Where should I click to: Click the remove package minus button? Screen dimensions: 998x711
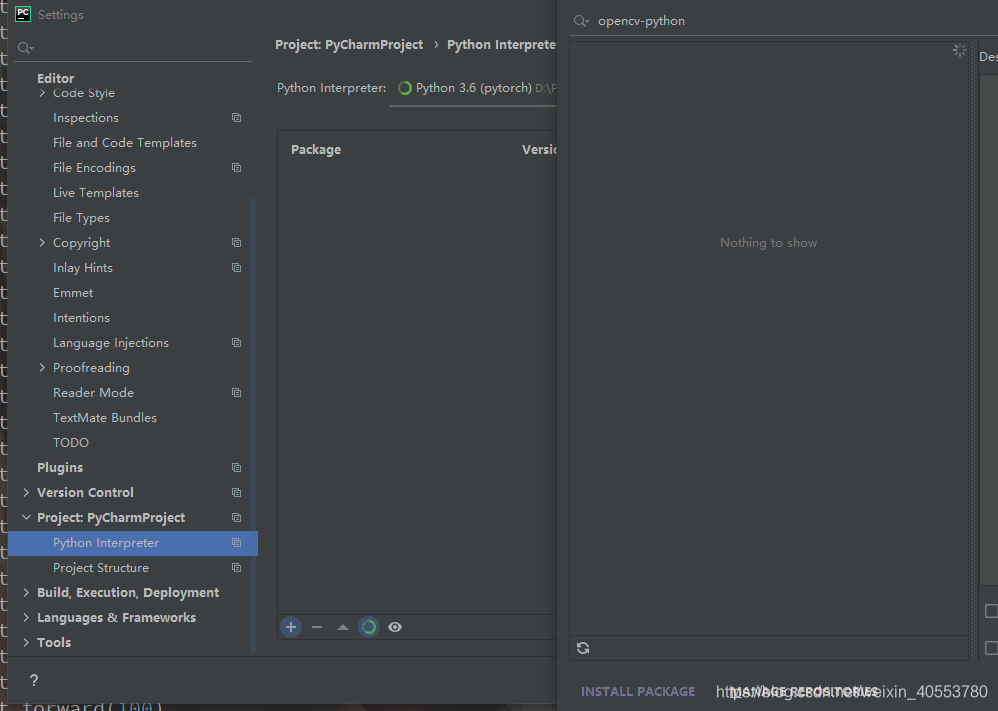pyautogui.click(x=317, y=627)
